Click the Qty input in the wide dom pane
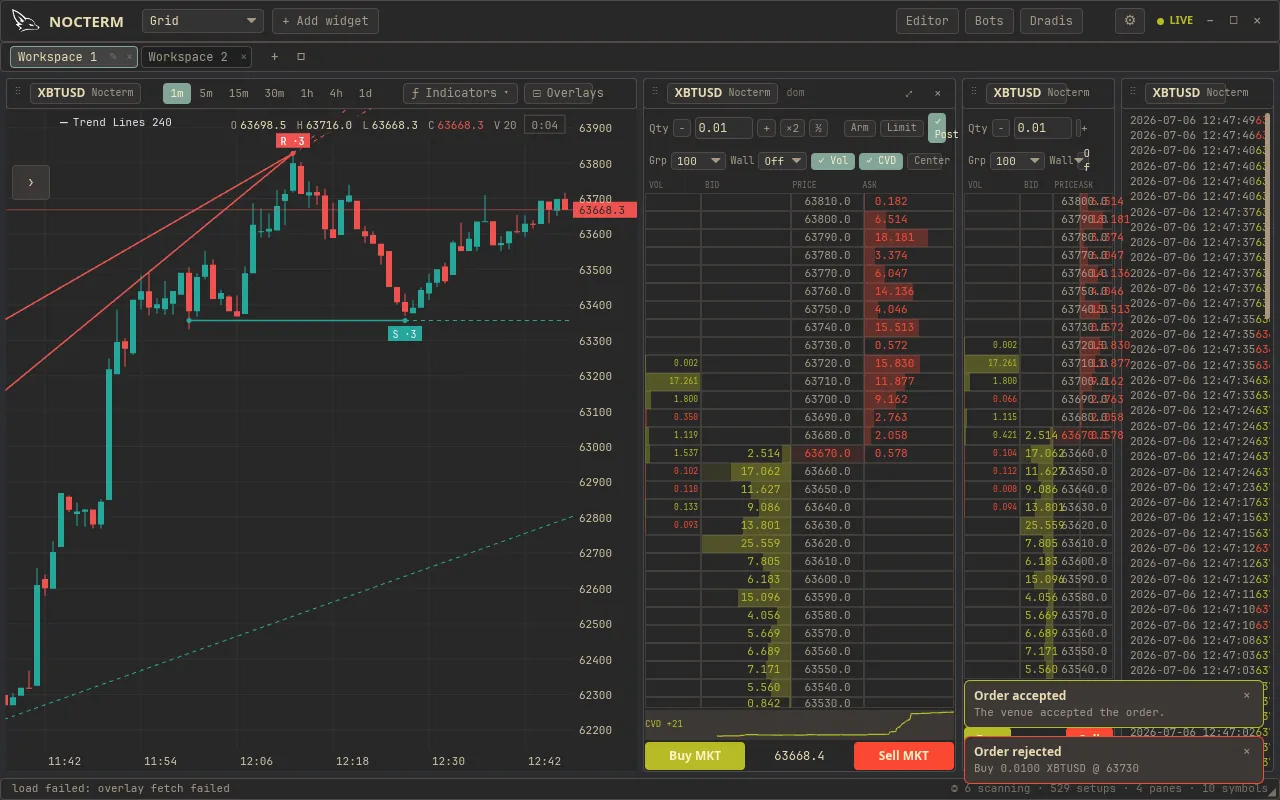Screen dimensions: 1280x800 click(723, 128)
